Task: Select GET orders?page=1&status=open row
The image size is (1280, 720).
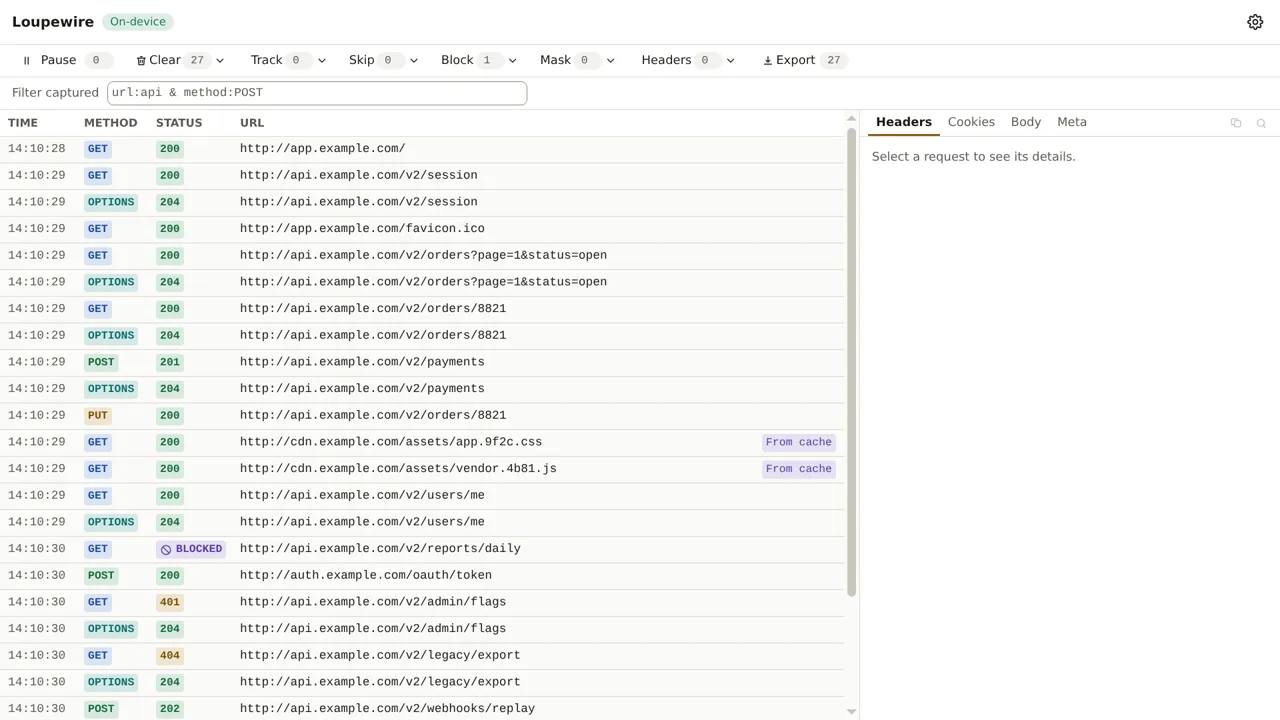Action: (x=422, y=256)
